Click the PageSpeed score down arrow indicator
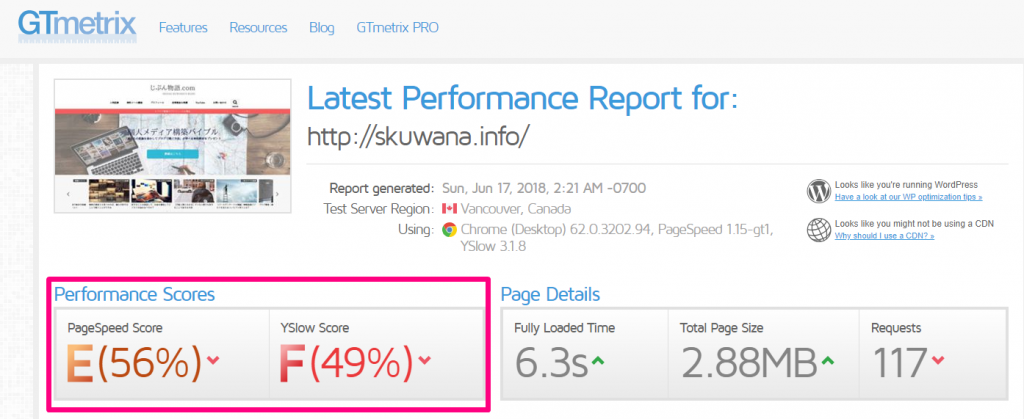 [x=213, y=360]
